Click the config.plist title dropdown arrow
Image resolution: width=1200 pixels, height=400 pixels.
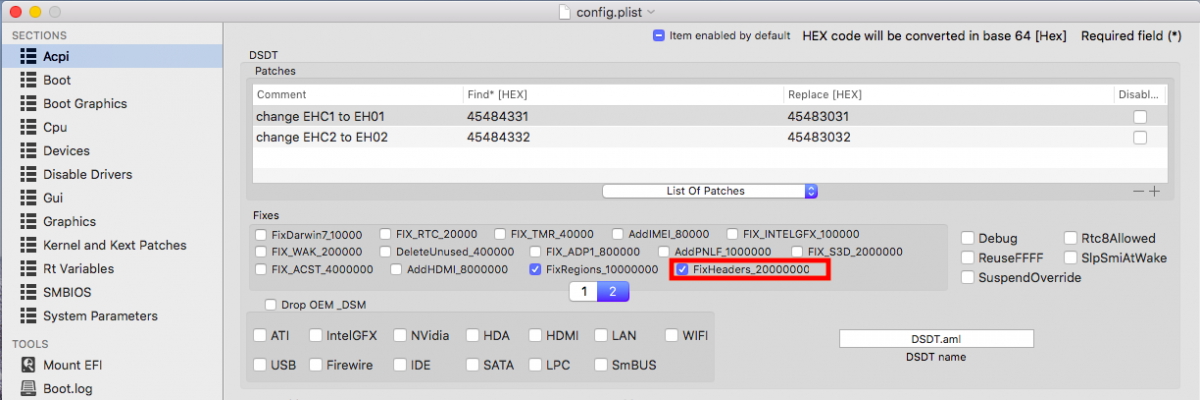(651, 11)
